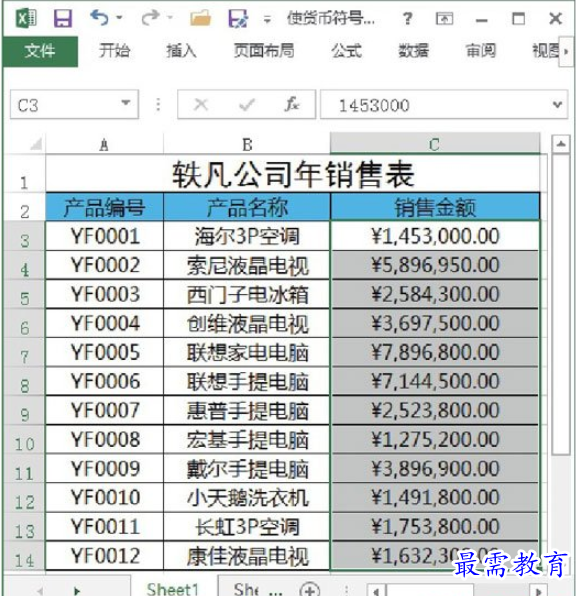Select the 销售金额 header cell
This screenshot has height=596, width=576.
click(x=435, y=207)
